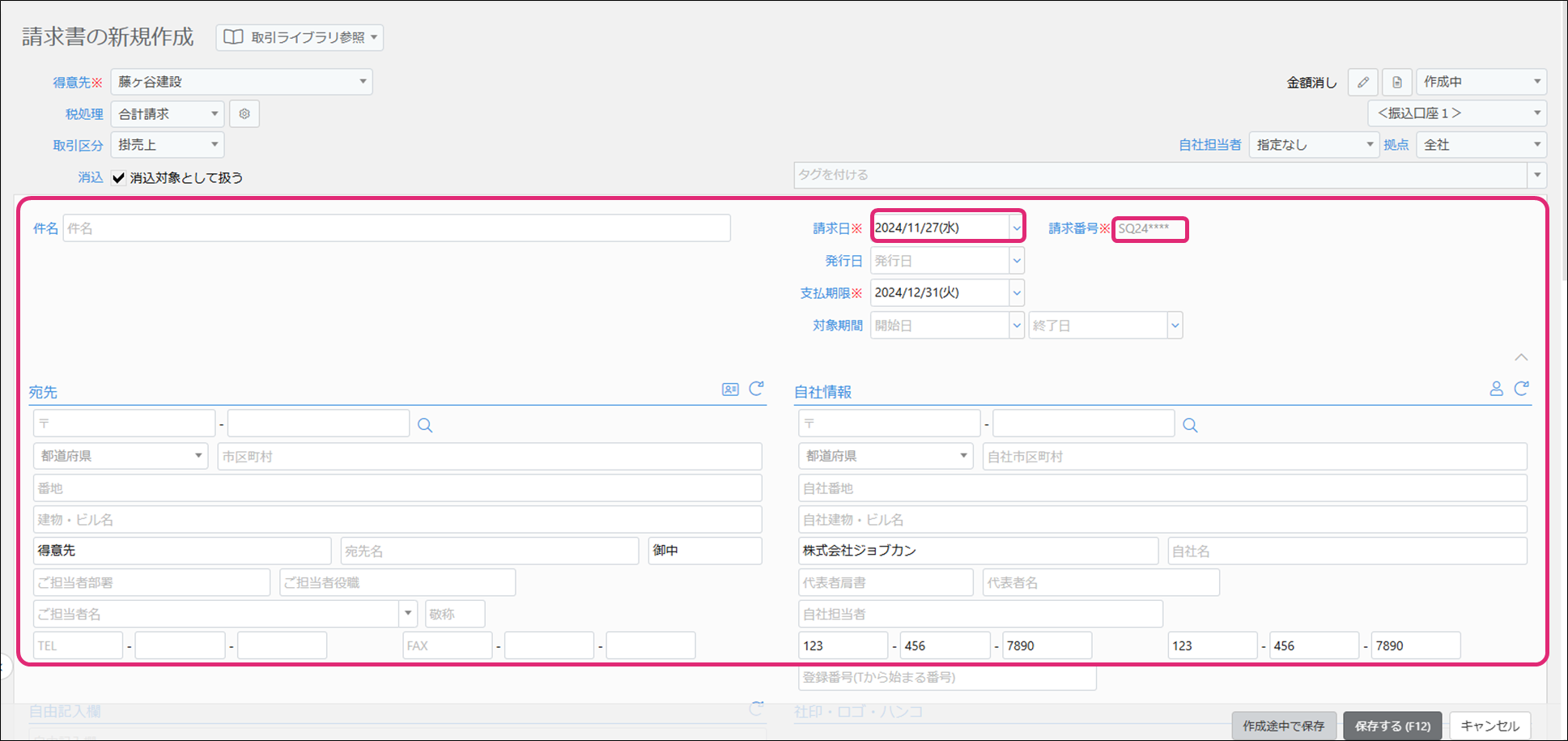Collapse the details section with the chevron-up

[x=1522, y=357]
